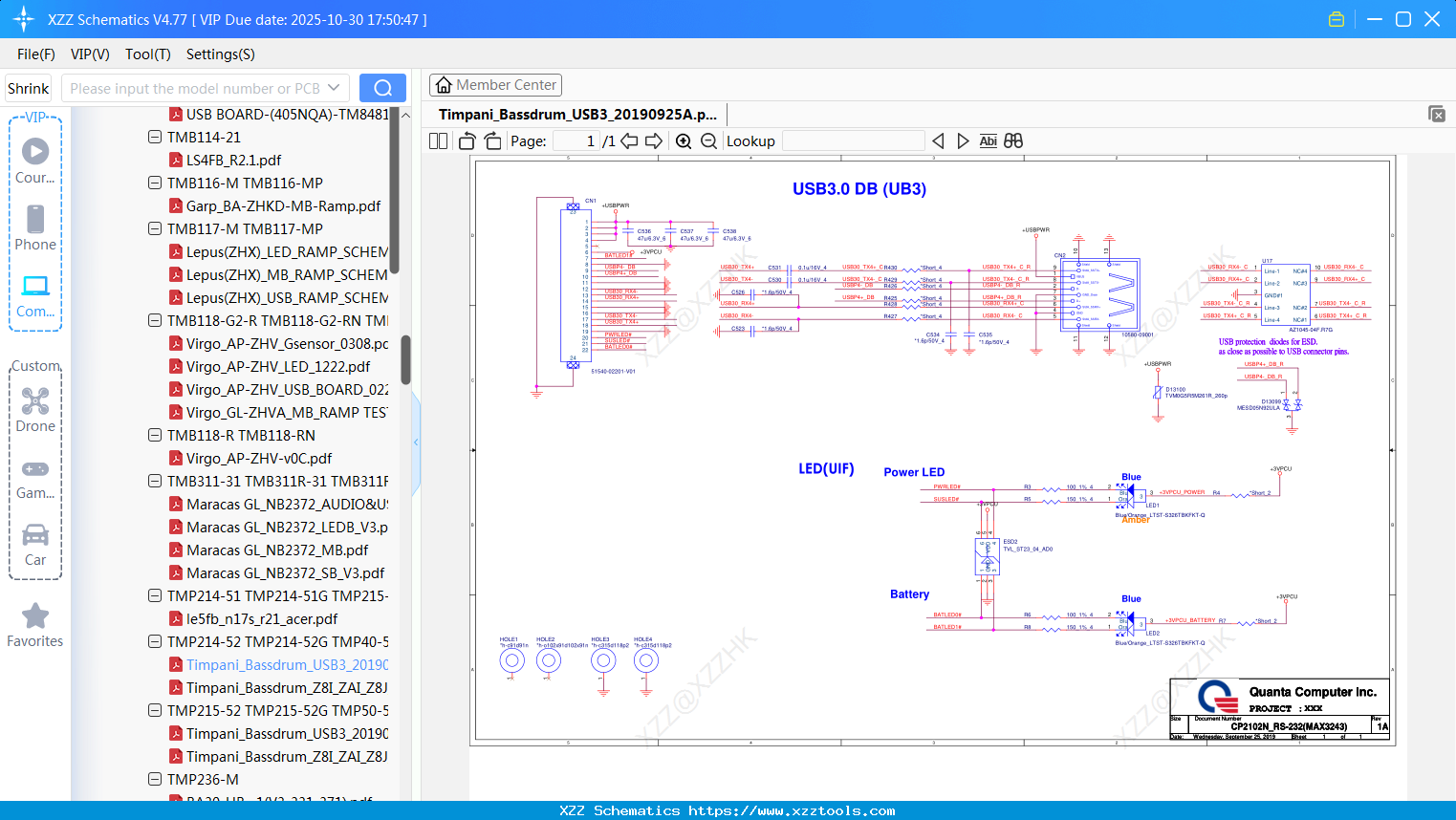Screen dimensions: 1456x820
Task: Rotate the page clockwise
Action: pyautogui.click(x=492, y=141)
